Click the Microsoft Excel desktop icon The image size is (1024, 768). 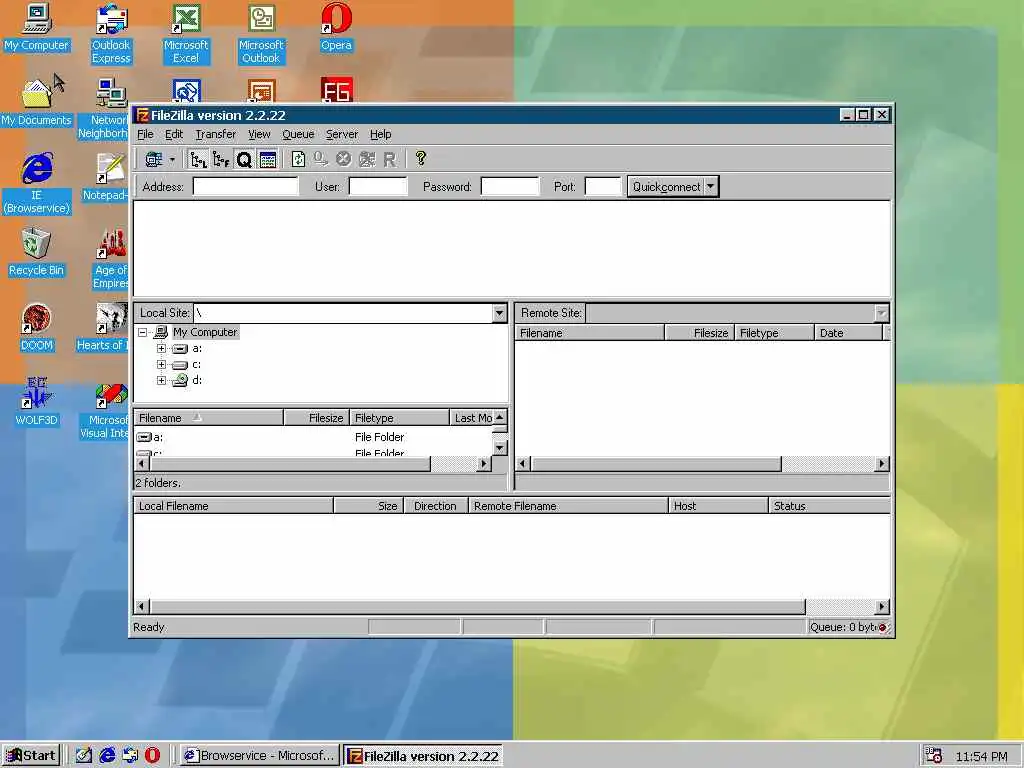186,34
